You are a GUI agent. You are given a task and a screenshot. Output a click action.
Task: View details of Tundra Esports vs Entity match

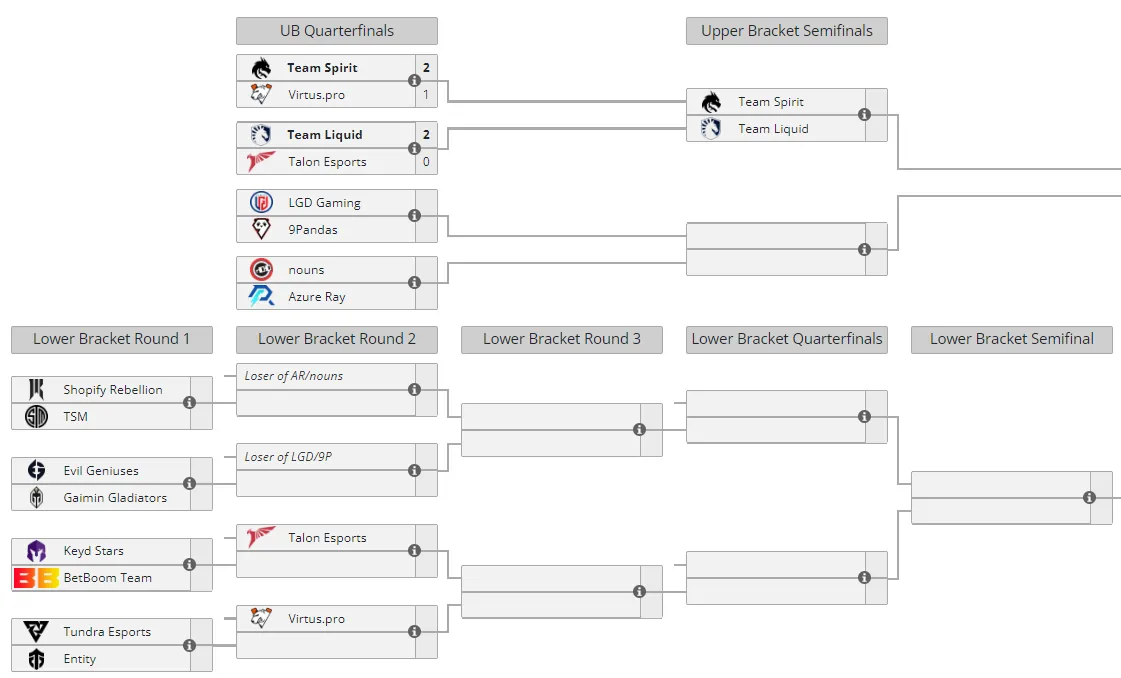189,645
